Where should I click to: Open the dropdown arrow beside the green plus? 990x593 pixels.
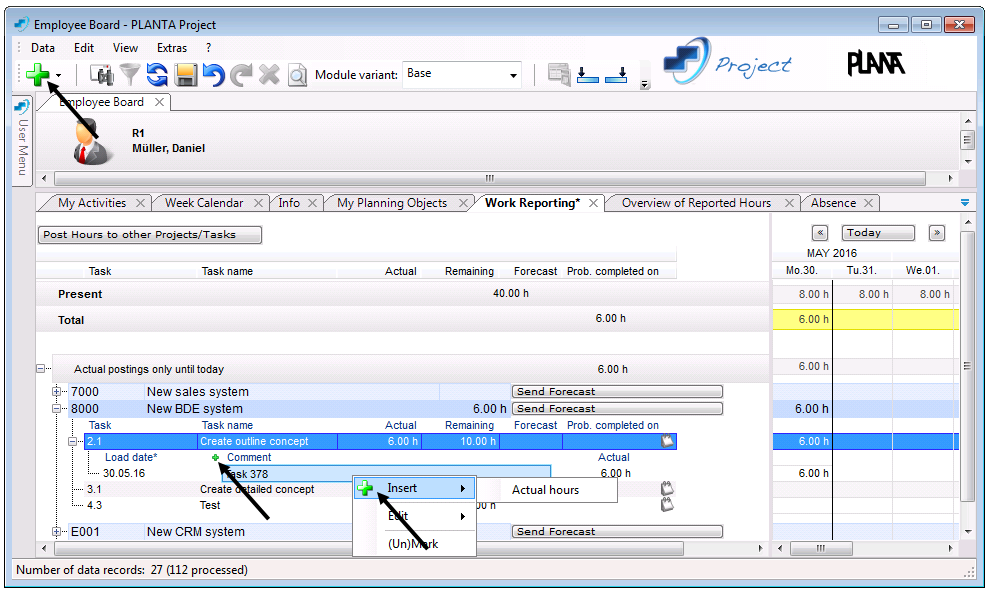[59, 75]
